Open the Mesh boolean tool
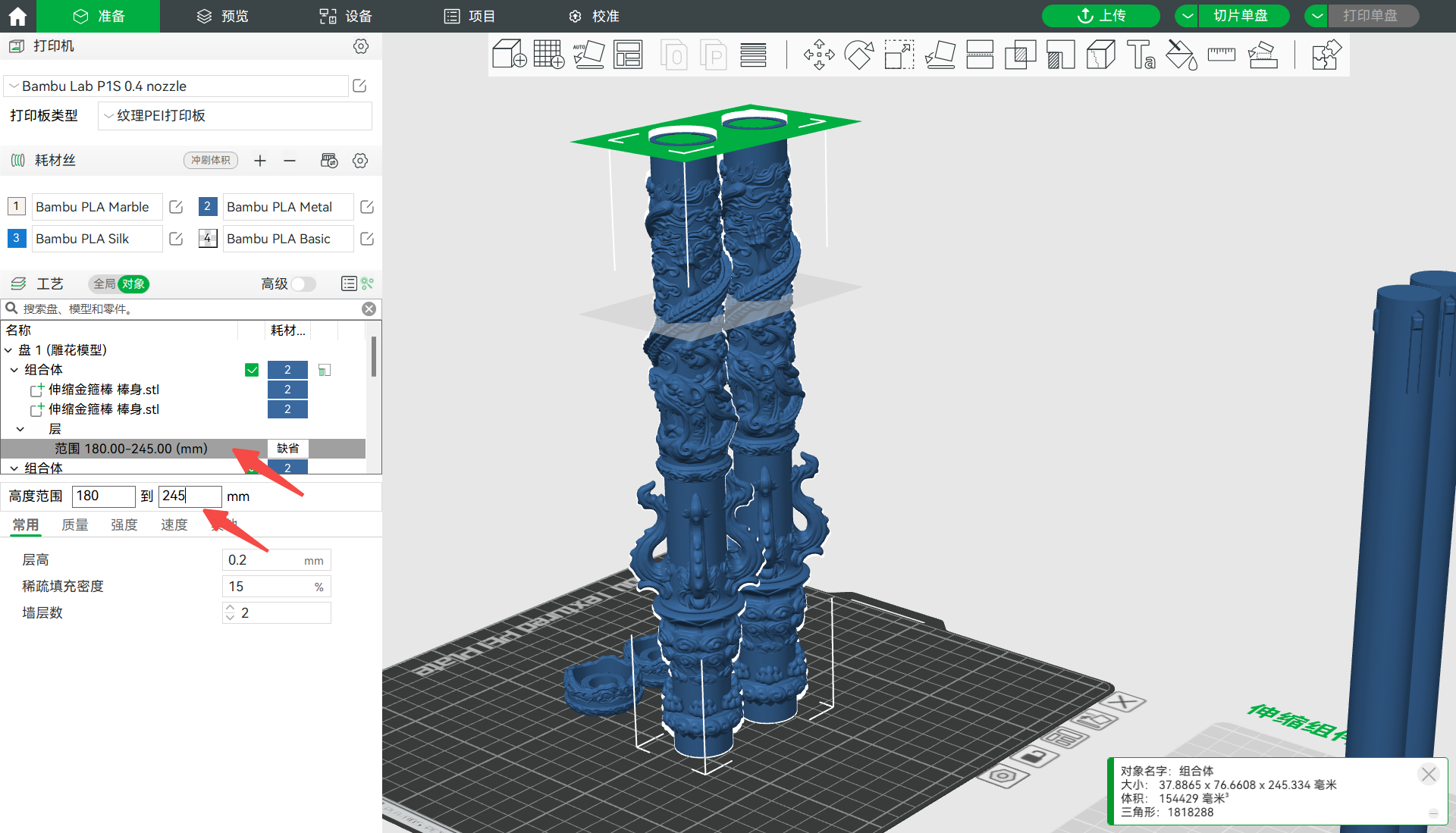1456x833 pixels. click(1020, 55)
